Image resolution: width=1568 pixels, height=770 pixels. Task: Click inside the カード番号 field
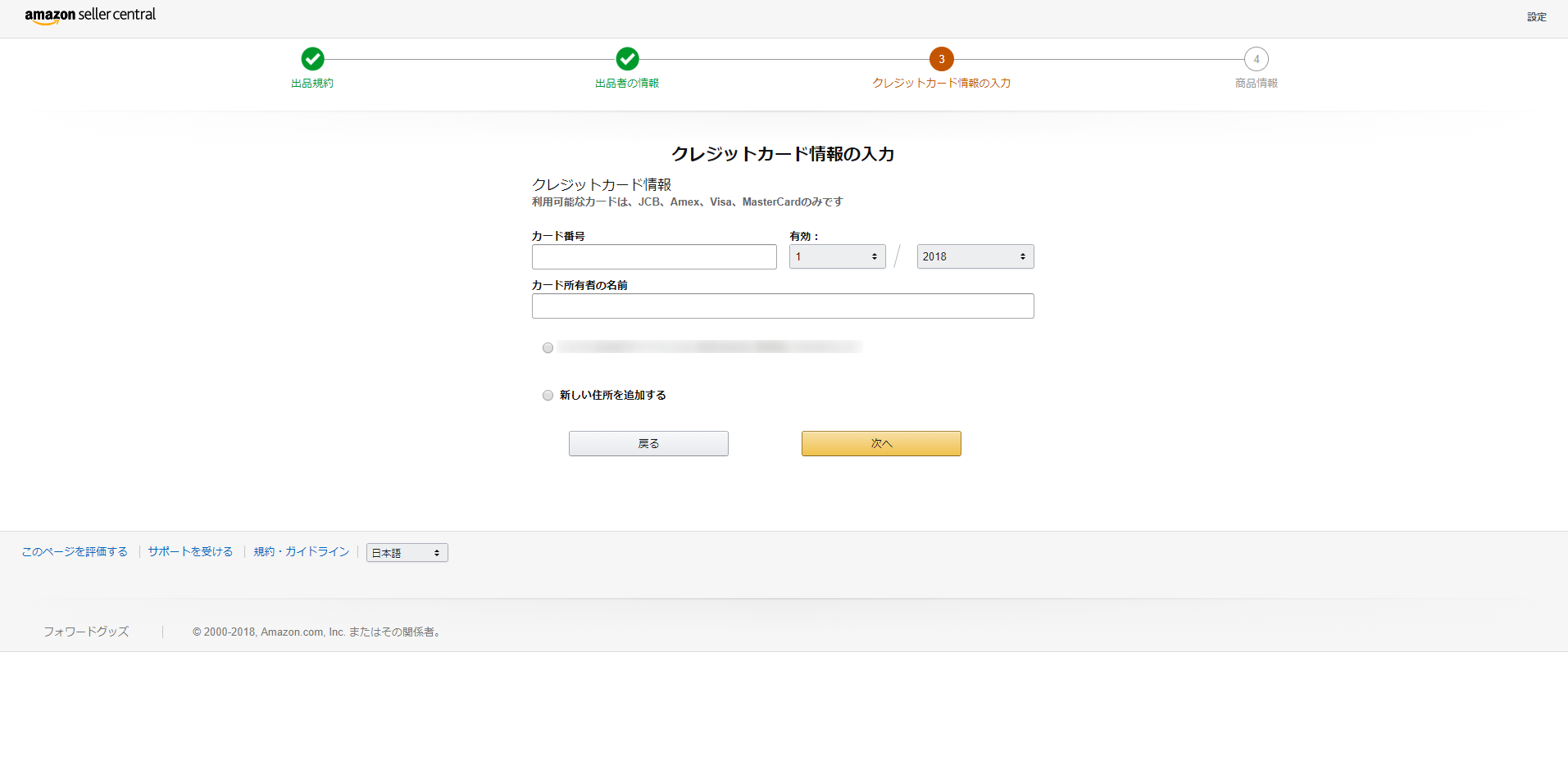point(653,256)
